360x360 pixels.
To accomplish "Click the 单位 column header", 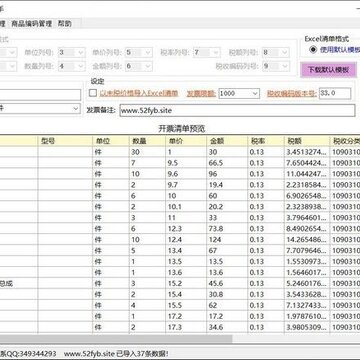I will 111,141.
